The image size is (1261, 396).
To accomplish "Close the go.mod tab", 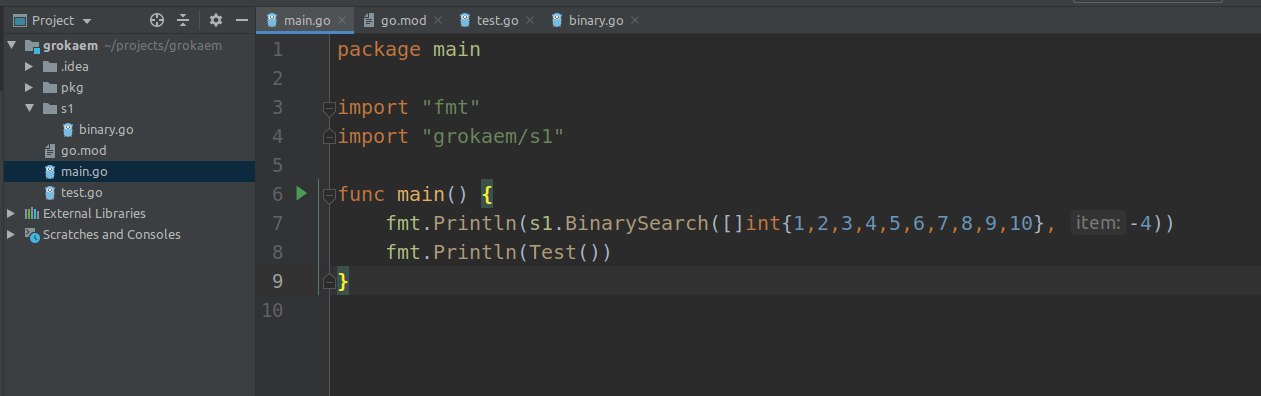I will 437,20.
